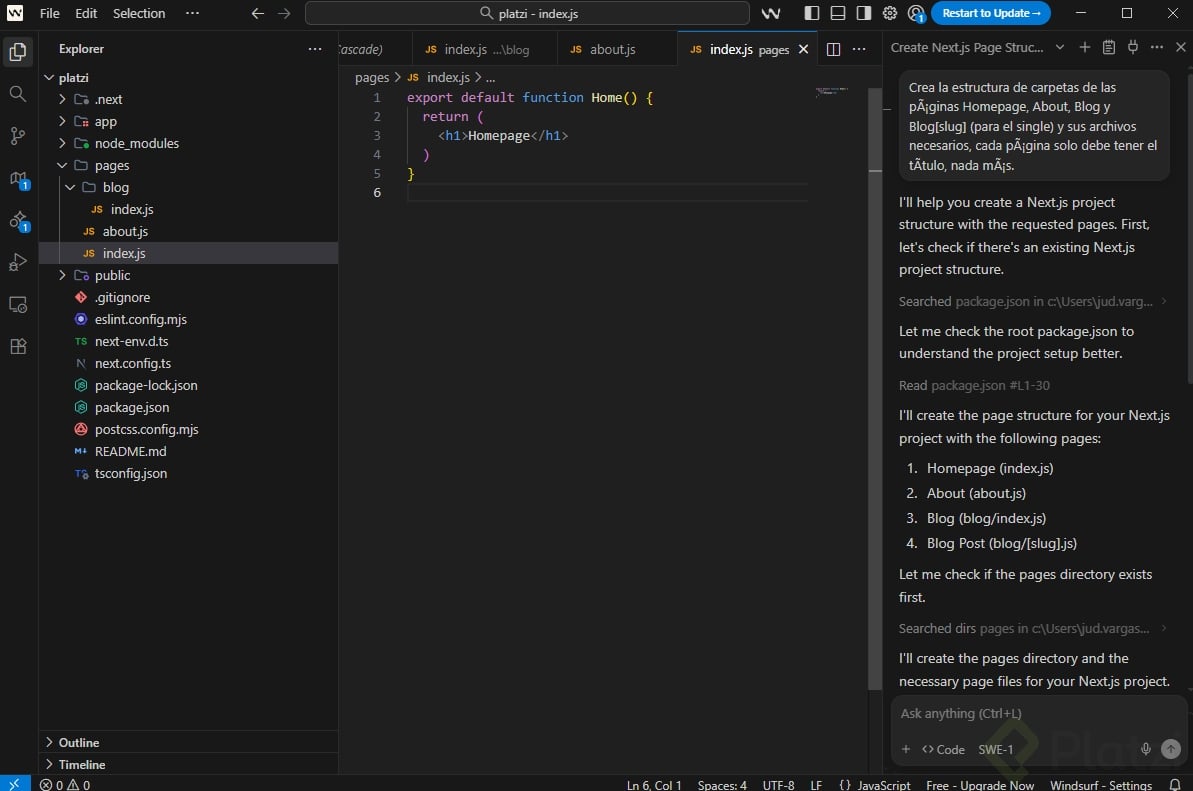1193x791 pixels.
Task: Focus the Ask anything input field
Action: click(1030, 714)
